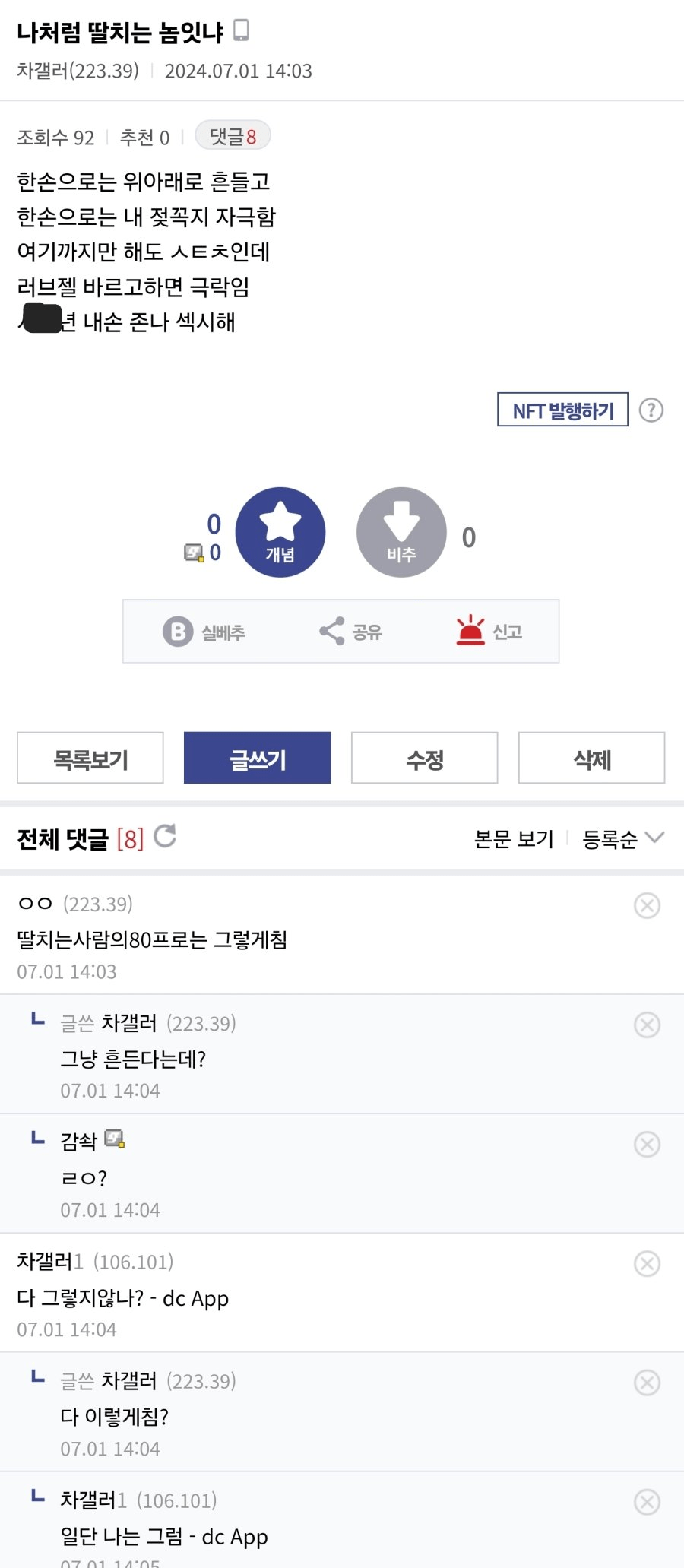Screen dimensions: 684x1568
Task: Open the 공유 share icon
Action: [x=331, y=631]
